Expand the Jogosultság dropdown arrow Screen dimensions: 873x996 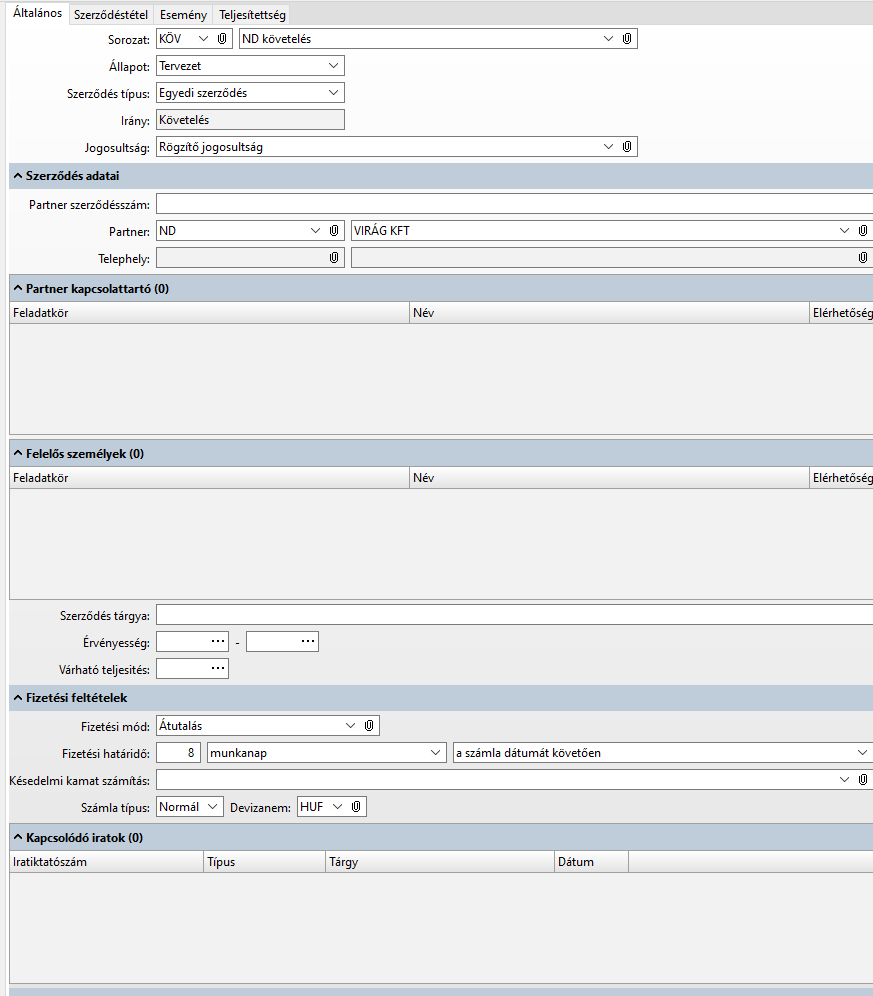608,147
